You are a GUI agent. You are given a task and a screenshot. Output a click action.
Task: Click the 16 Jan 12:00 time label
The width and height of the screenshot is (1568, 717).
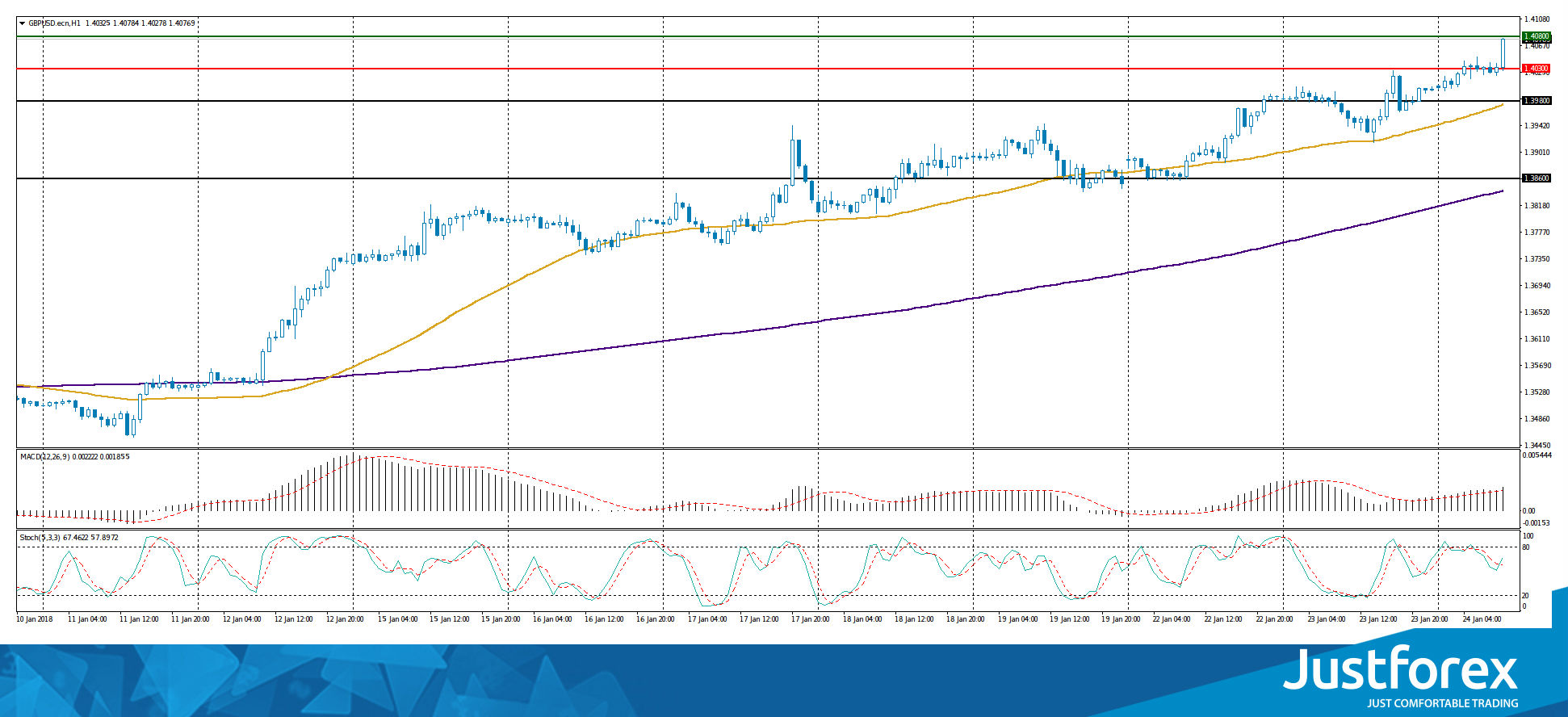[x=604, y=619]
